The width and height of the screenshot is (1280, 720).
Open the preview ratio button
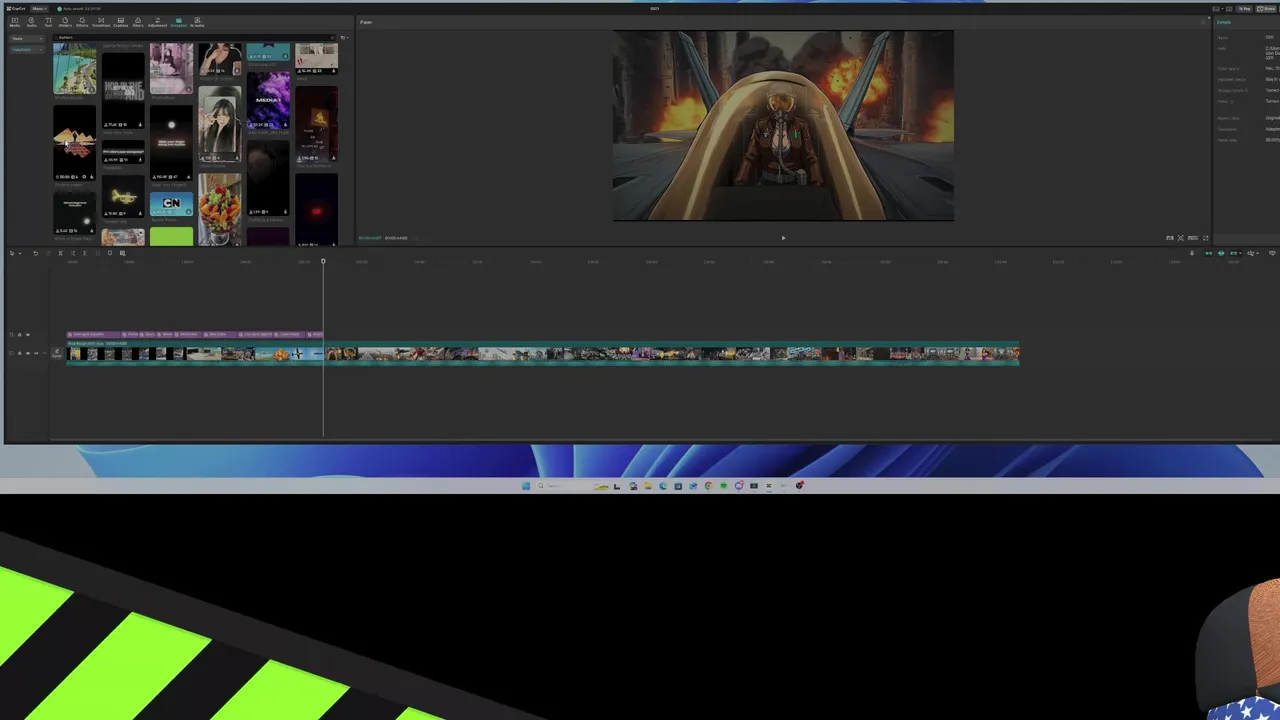[x=1192, y=238]
